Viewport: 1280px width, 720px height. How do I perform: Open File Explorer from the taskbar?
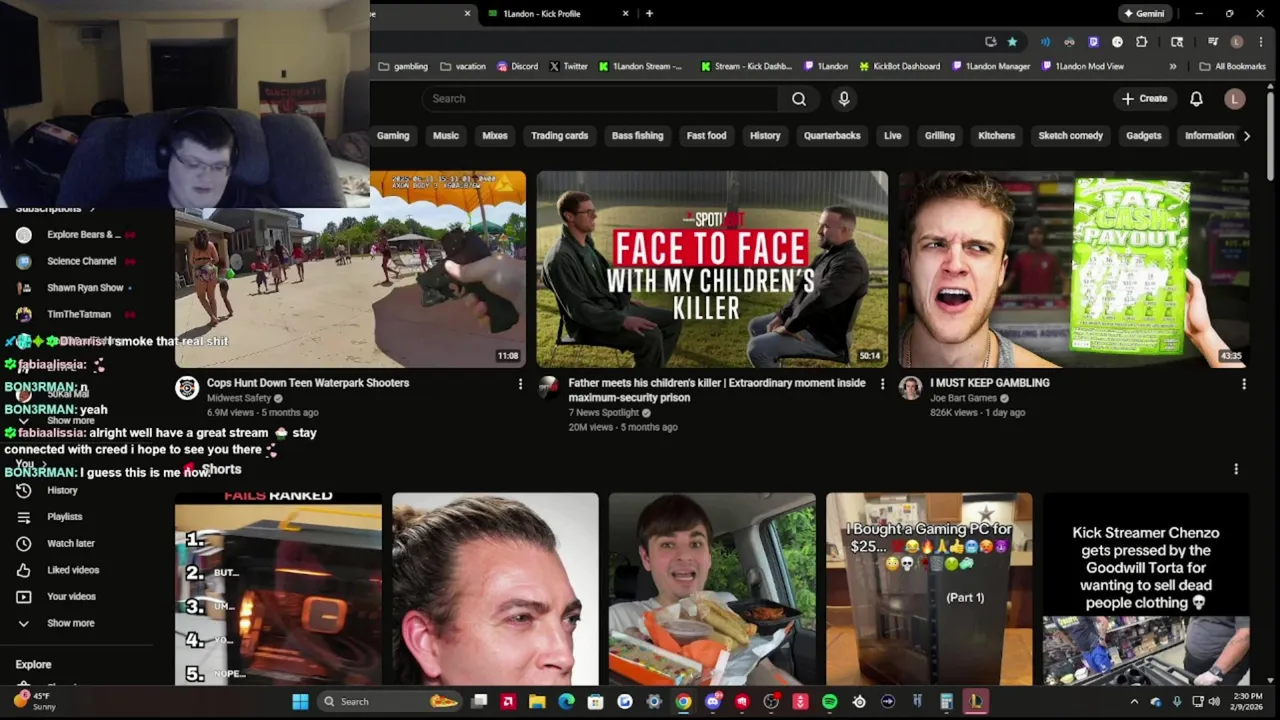point(537,702)
